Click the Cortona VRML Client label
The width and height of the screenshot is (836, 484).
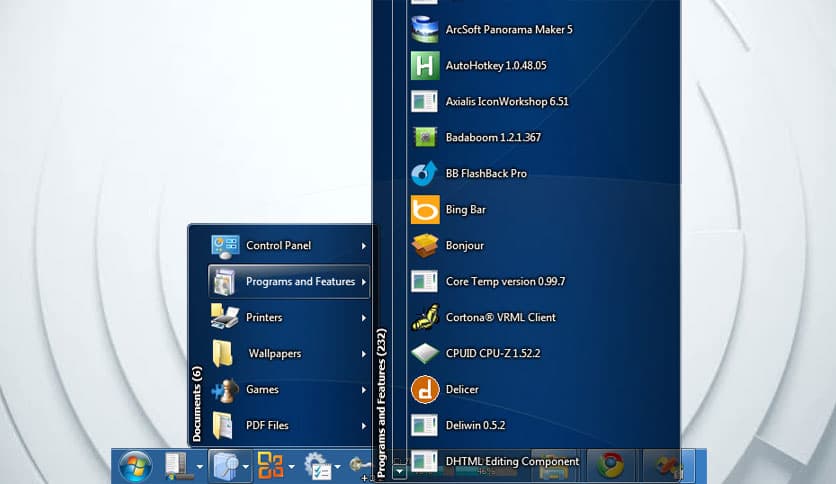pos(501,318)
